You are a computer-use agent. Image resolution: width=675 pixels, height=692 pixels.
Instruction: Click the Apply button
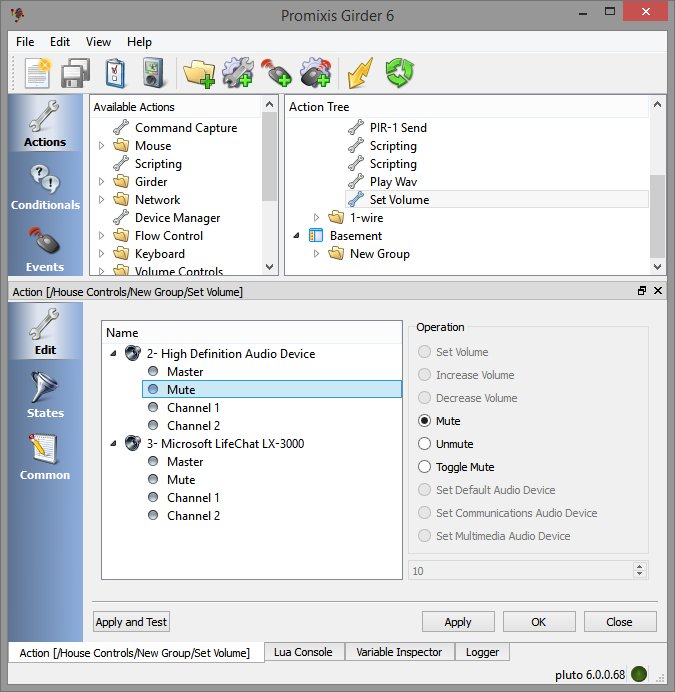point(458,622)
